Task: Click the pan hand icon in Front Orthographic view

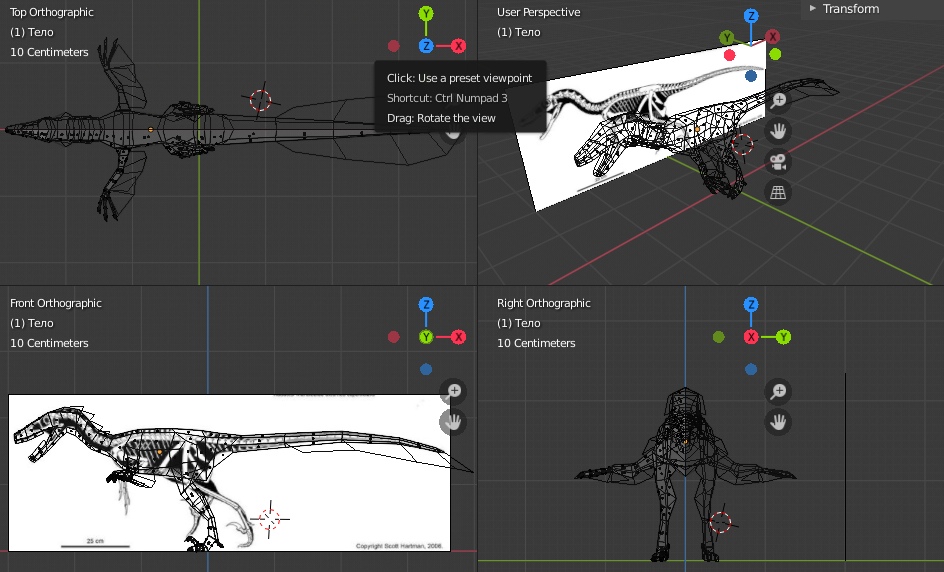Action: 454,421
